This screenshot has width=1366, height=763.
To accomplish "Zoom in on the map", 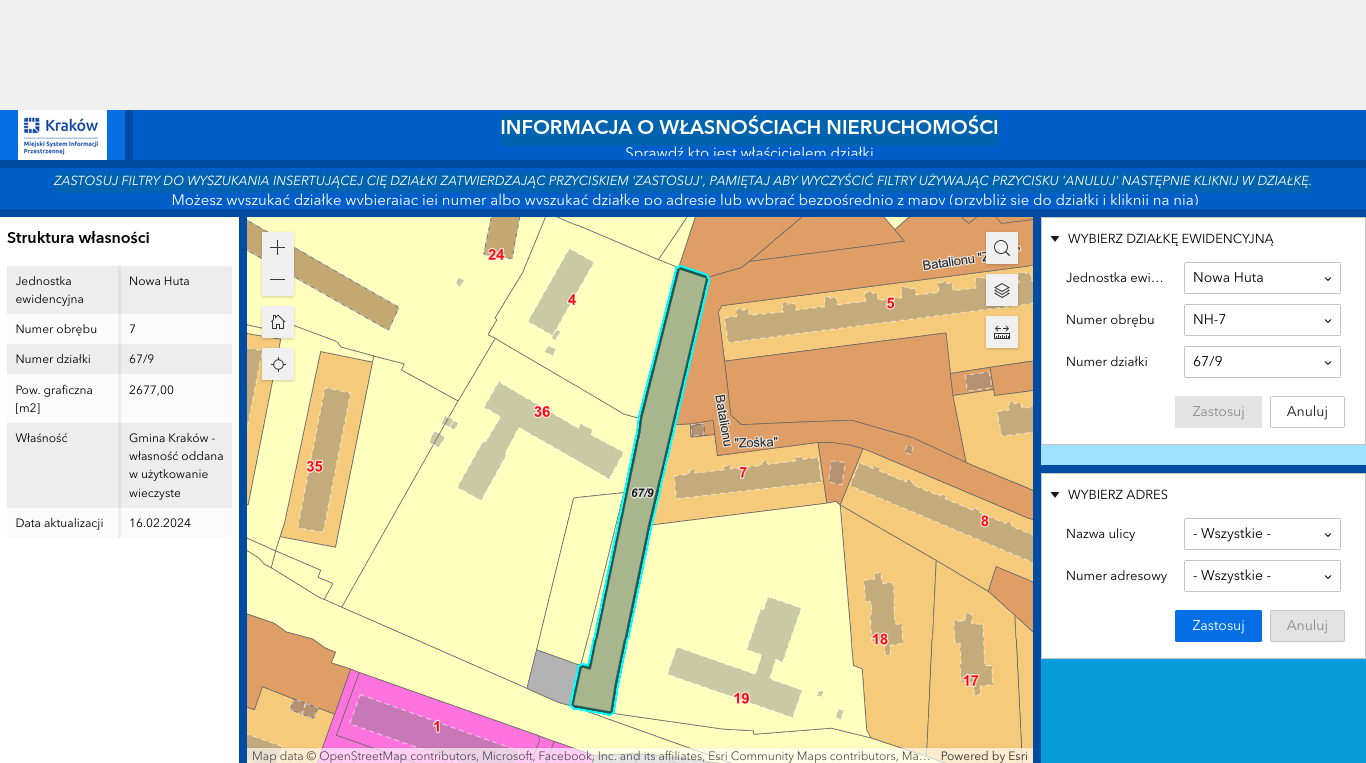I will [x=278, y=248].
